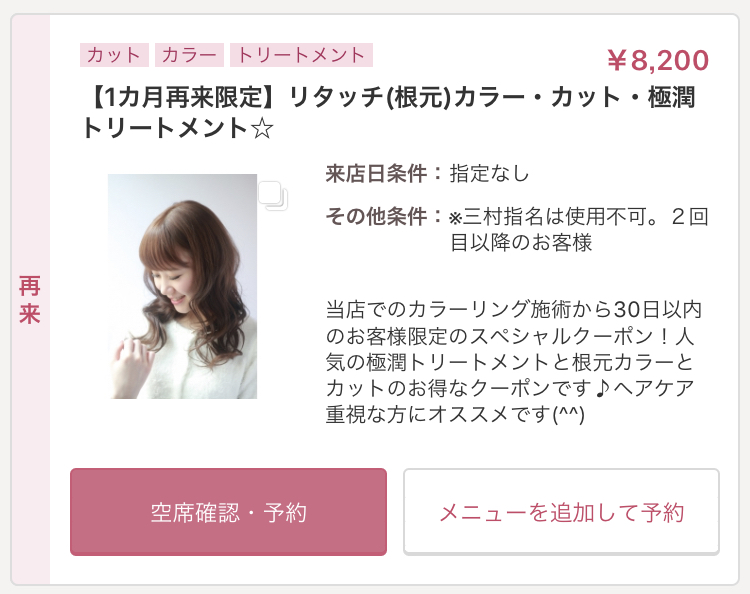The height and width of the screenshot is (594, 750).
Task: Click the 来店日条件 label
Action: point(376,173)
